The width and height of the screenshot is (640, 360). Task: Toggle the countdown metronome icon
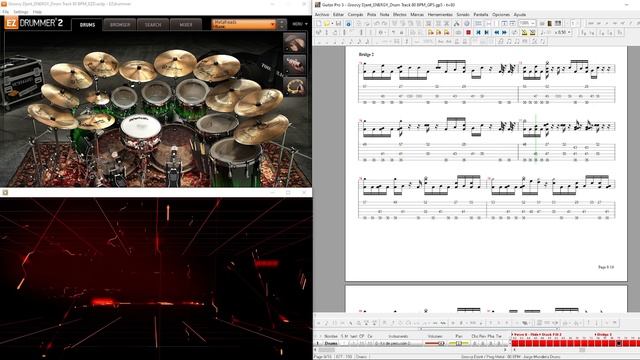[x=532, y=32]
